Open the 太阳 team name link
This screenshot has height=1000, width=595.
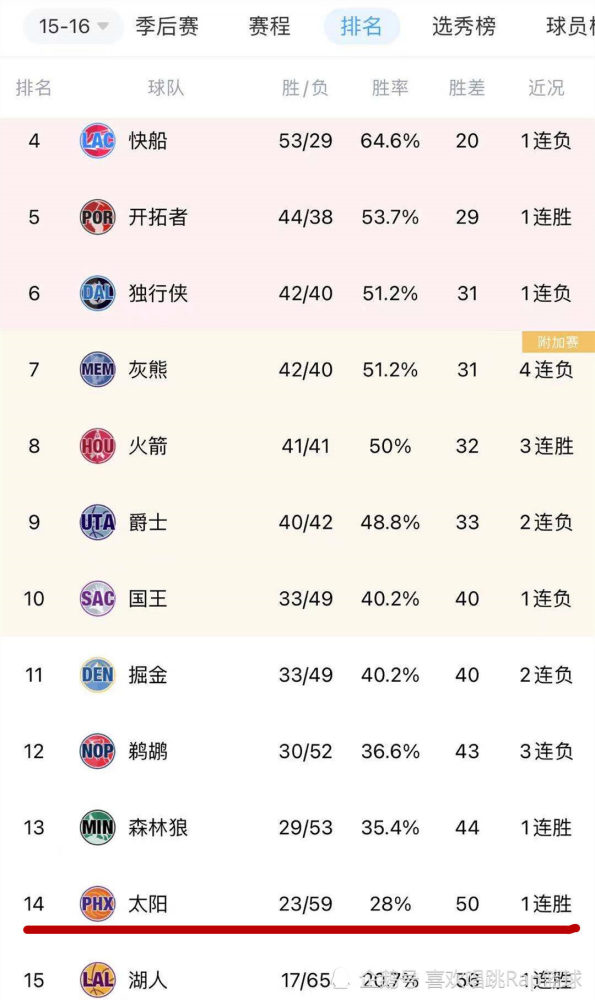point(148,904)
